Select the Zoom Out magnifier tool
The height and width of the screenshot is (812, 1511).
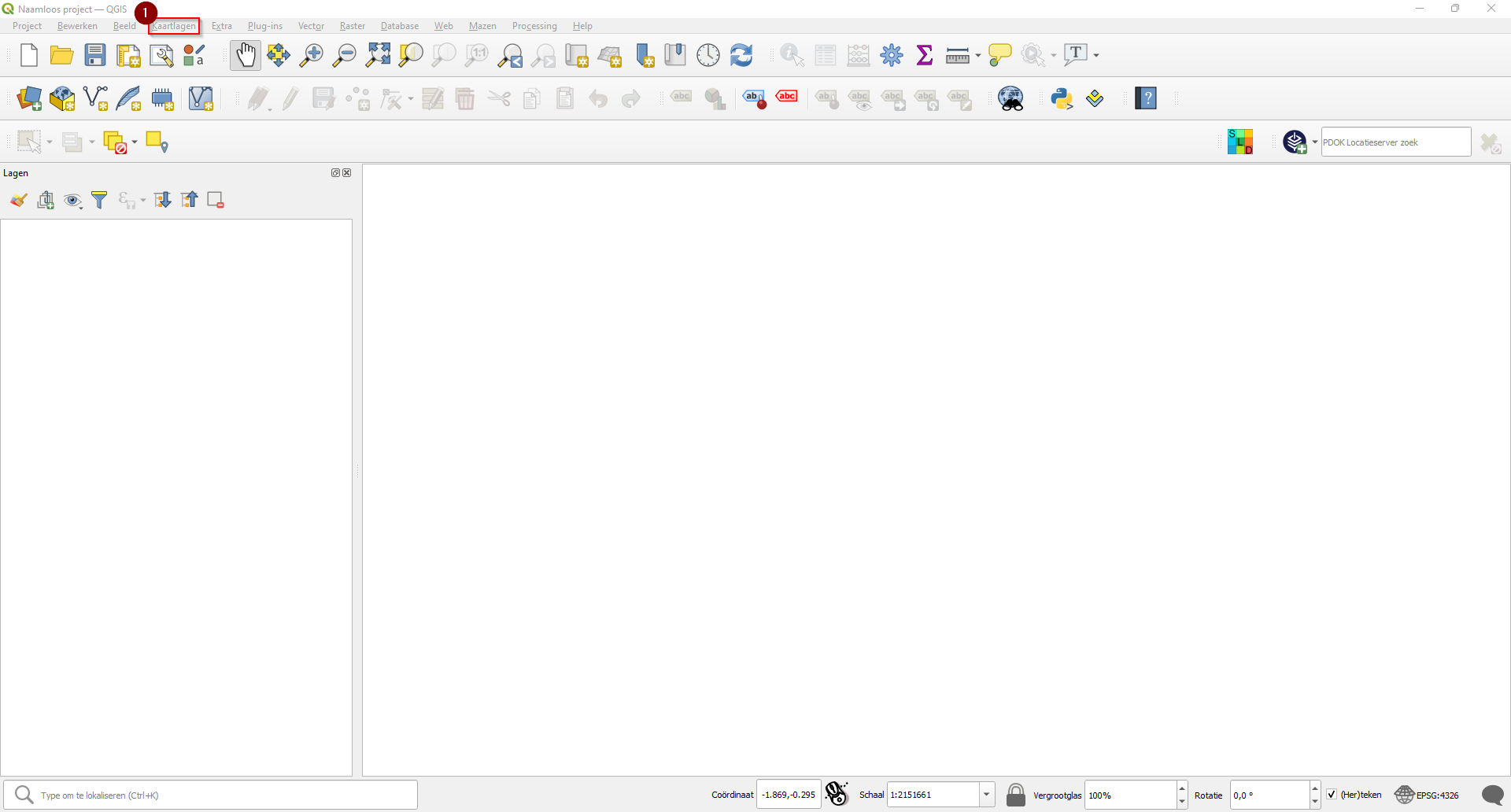point(345,55)
